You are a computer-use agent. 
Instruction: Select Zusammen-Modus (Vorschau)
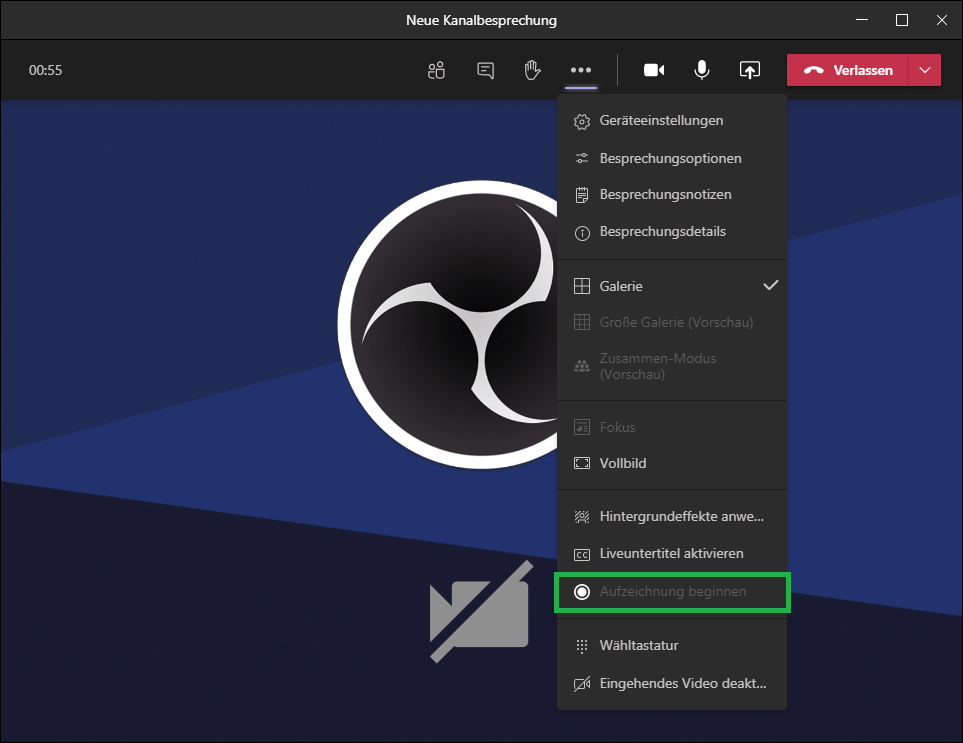click(672, 367)
